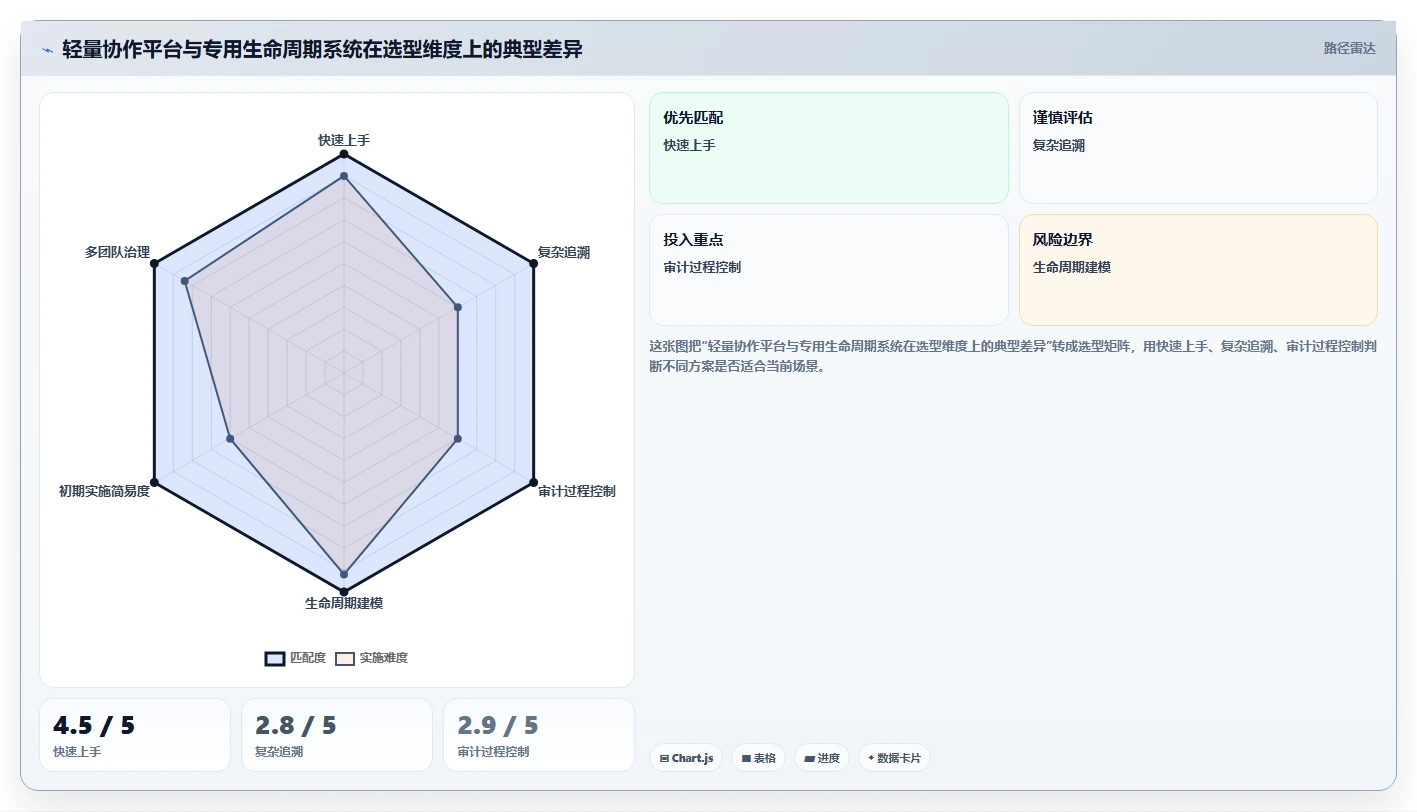Open the 谨慎评估 card heading
This screenshot has height=812, width=1417.
[x=1063, y=117]
